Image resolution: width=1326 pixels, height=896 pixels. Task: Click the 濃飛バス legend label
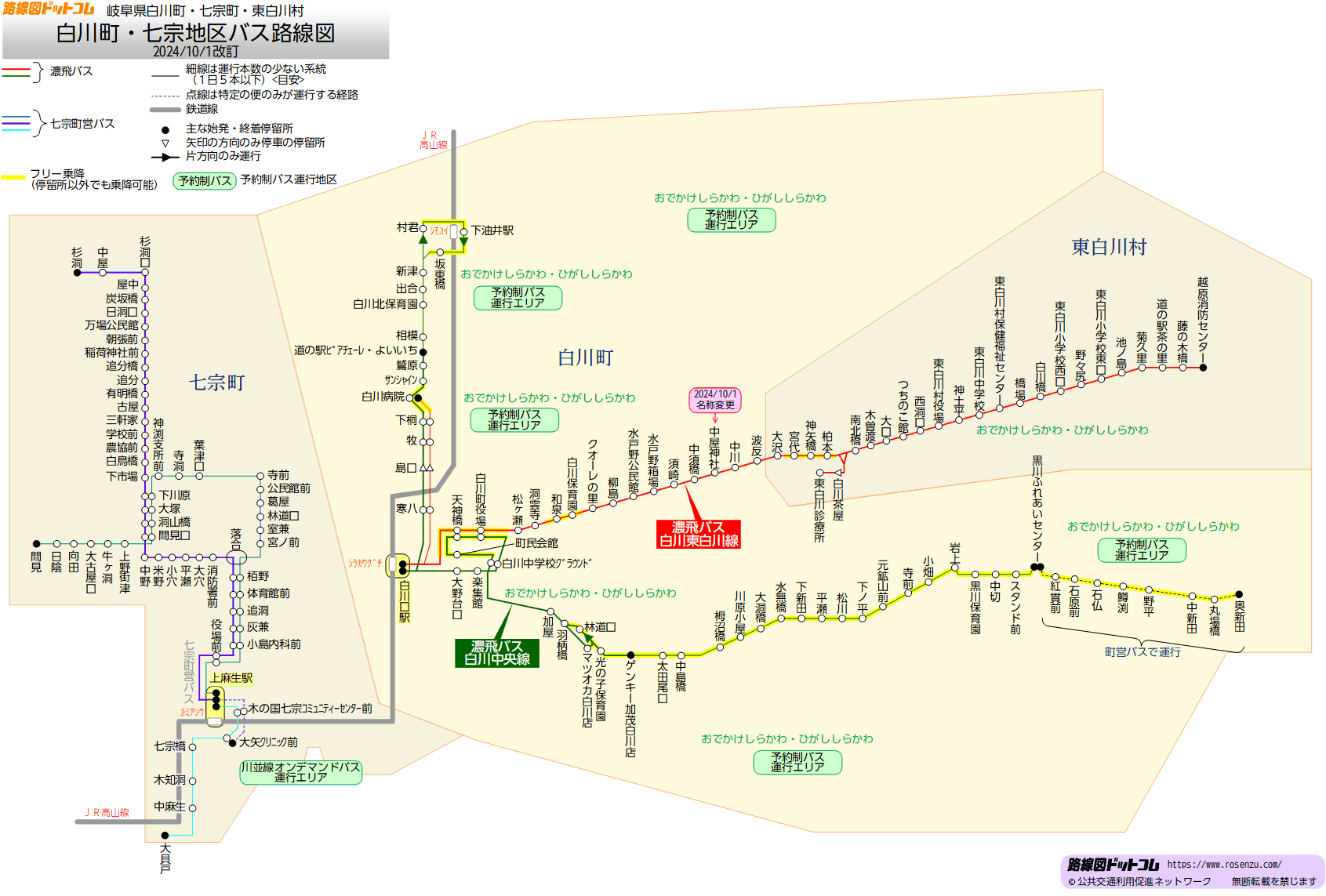tap(71, 71)
